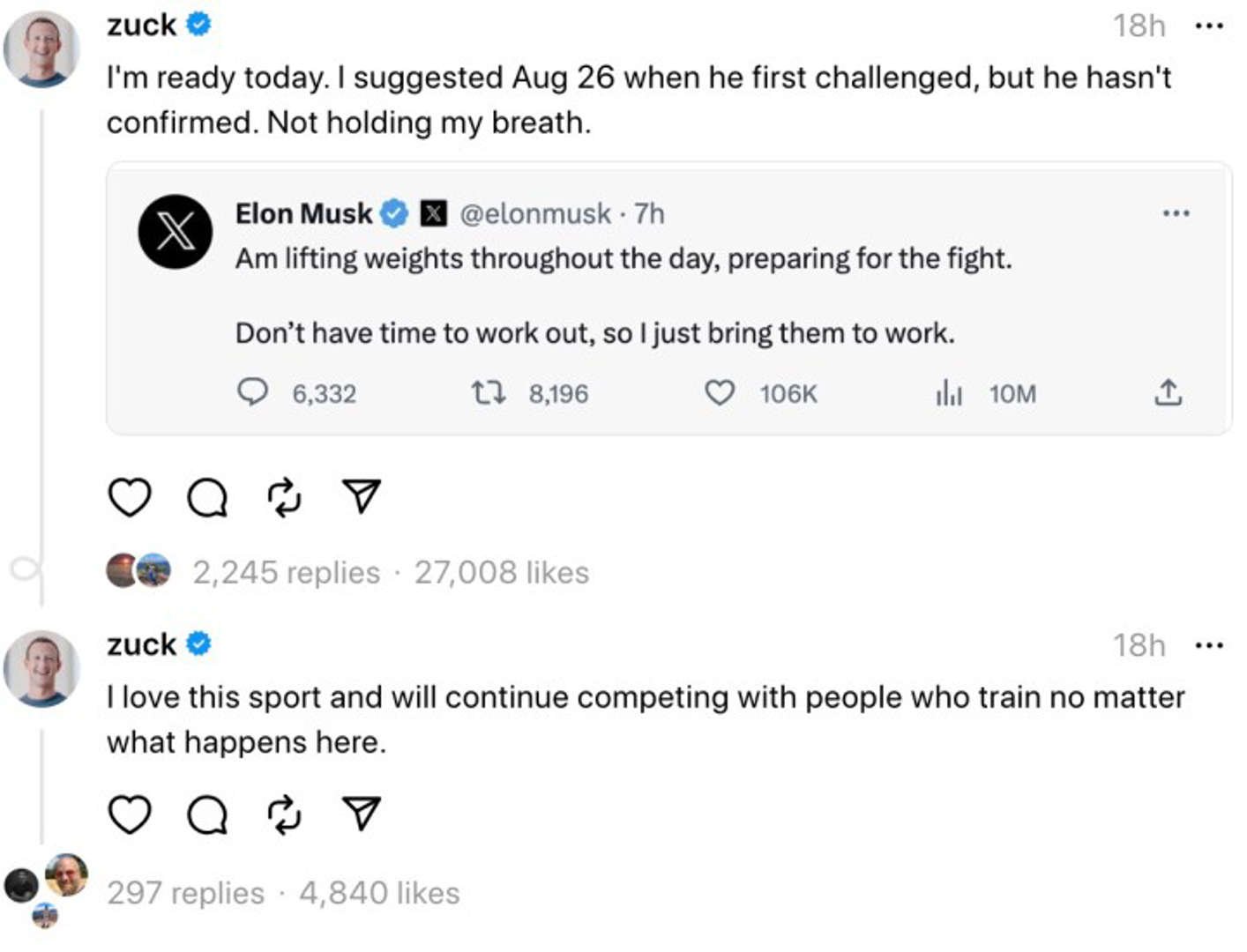Click upload share icon in quoted Elon tweet
The width and height of the screenshot is (1247, 952).
(1168, 392)
